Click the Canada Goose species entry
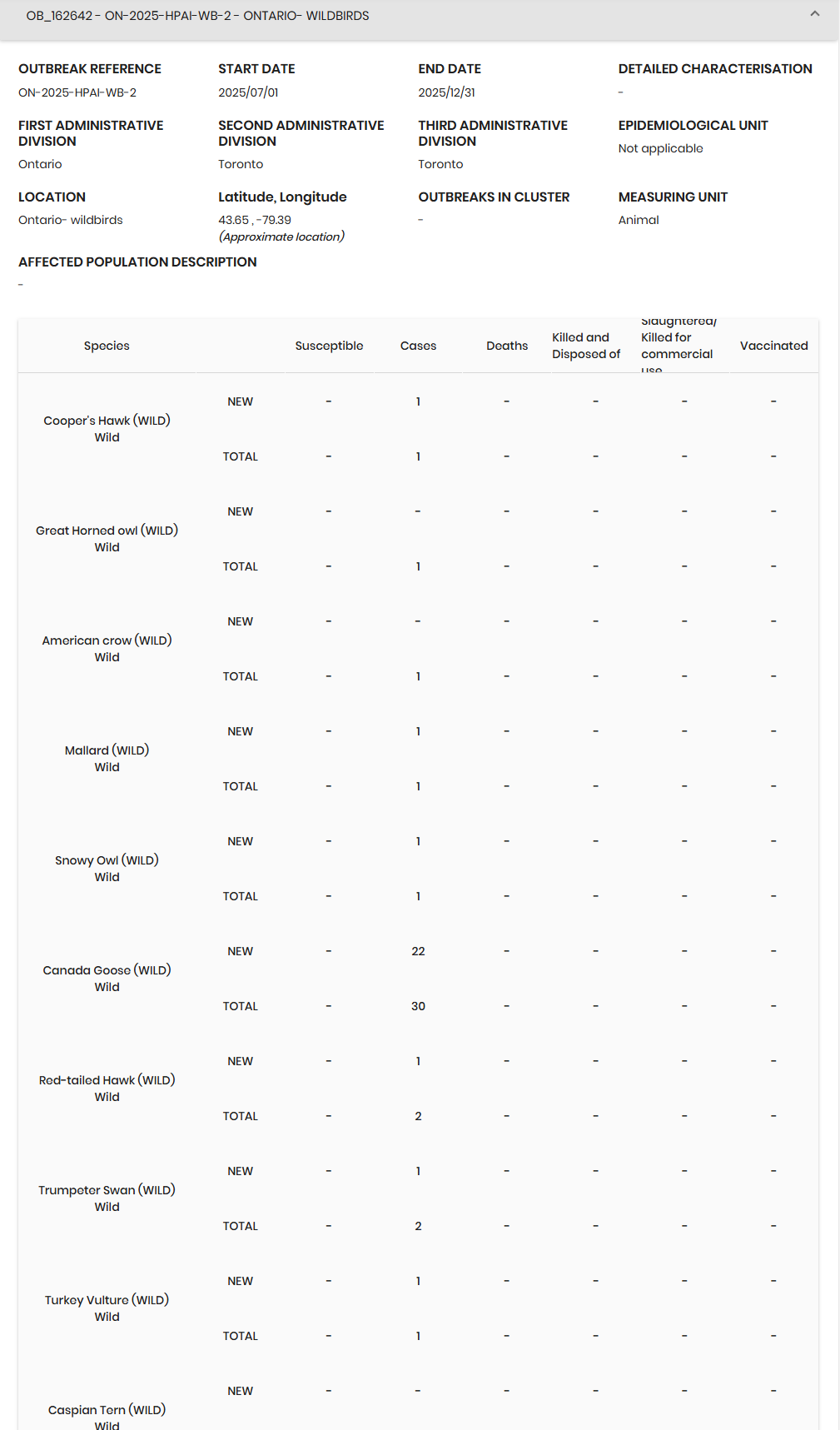This screenshot has height=1430, width=840. (x=107, y=970)
